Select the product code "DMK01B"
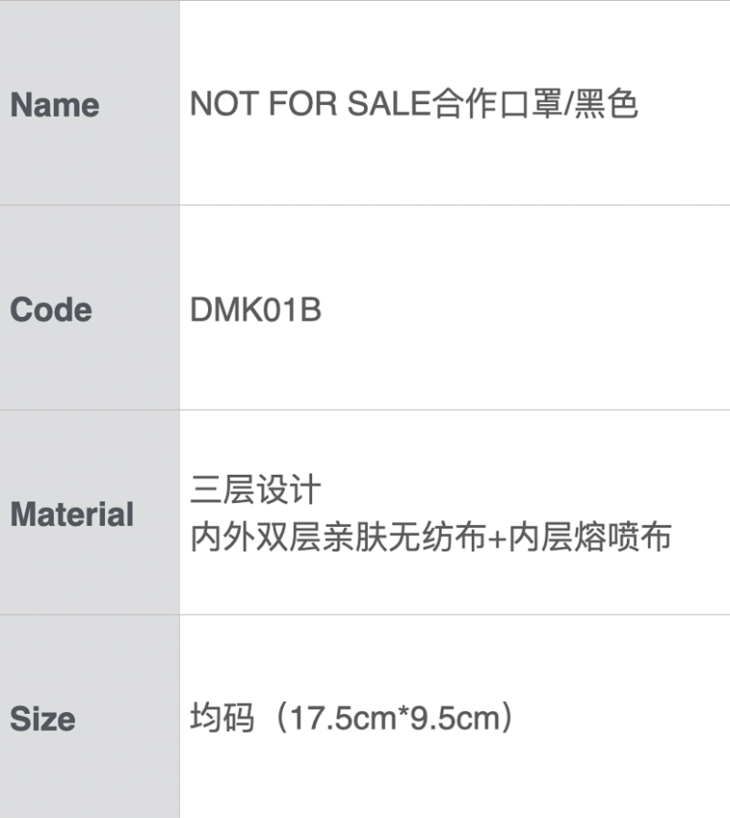The width and height of the screenshot is (730, 818). pyautogui.click(x=255, y=310)
